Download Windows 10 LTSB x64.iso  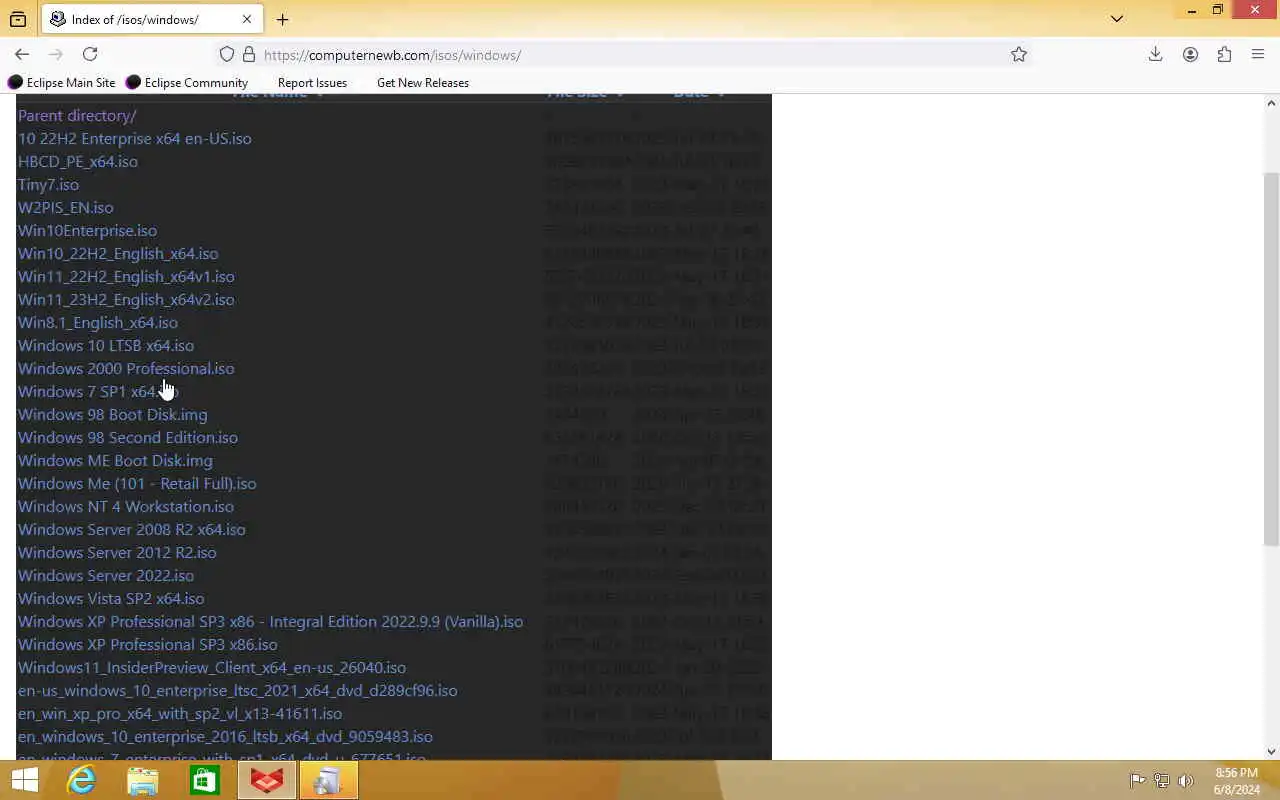(106, 345)
